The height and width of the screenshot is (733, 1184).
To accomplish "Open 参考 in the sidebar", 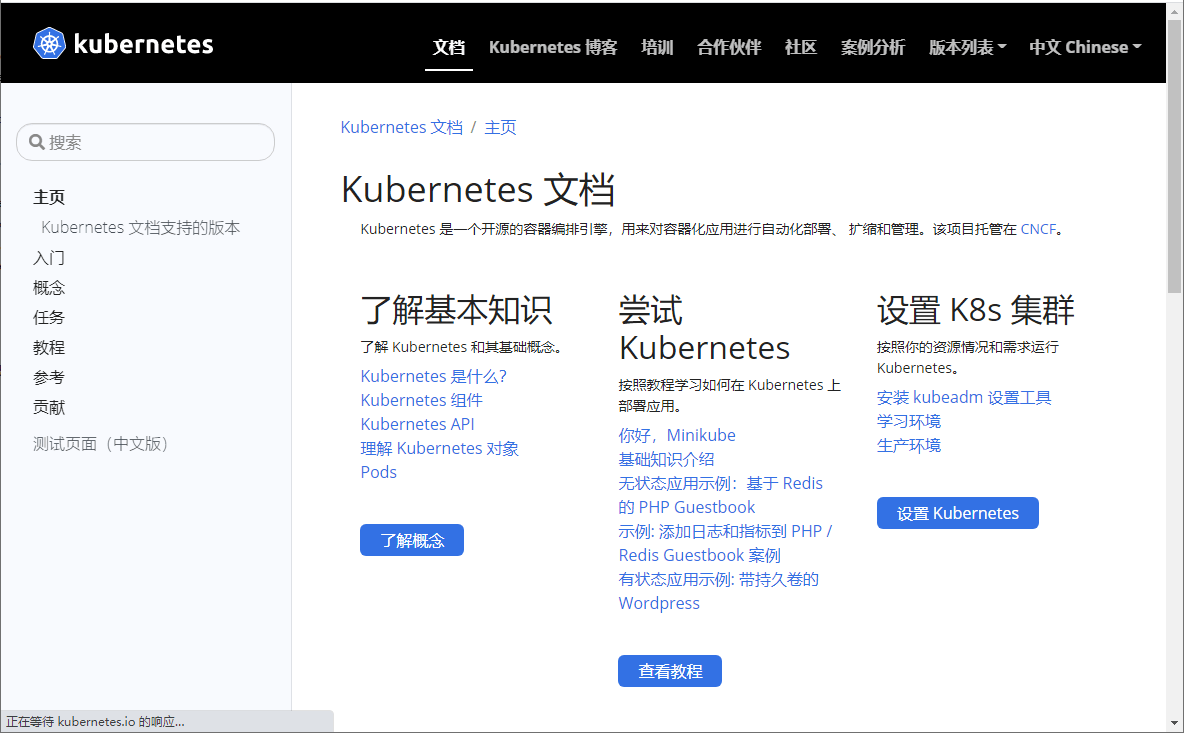I will coord(49,377).
